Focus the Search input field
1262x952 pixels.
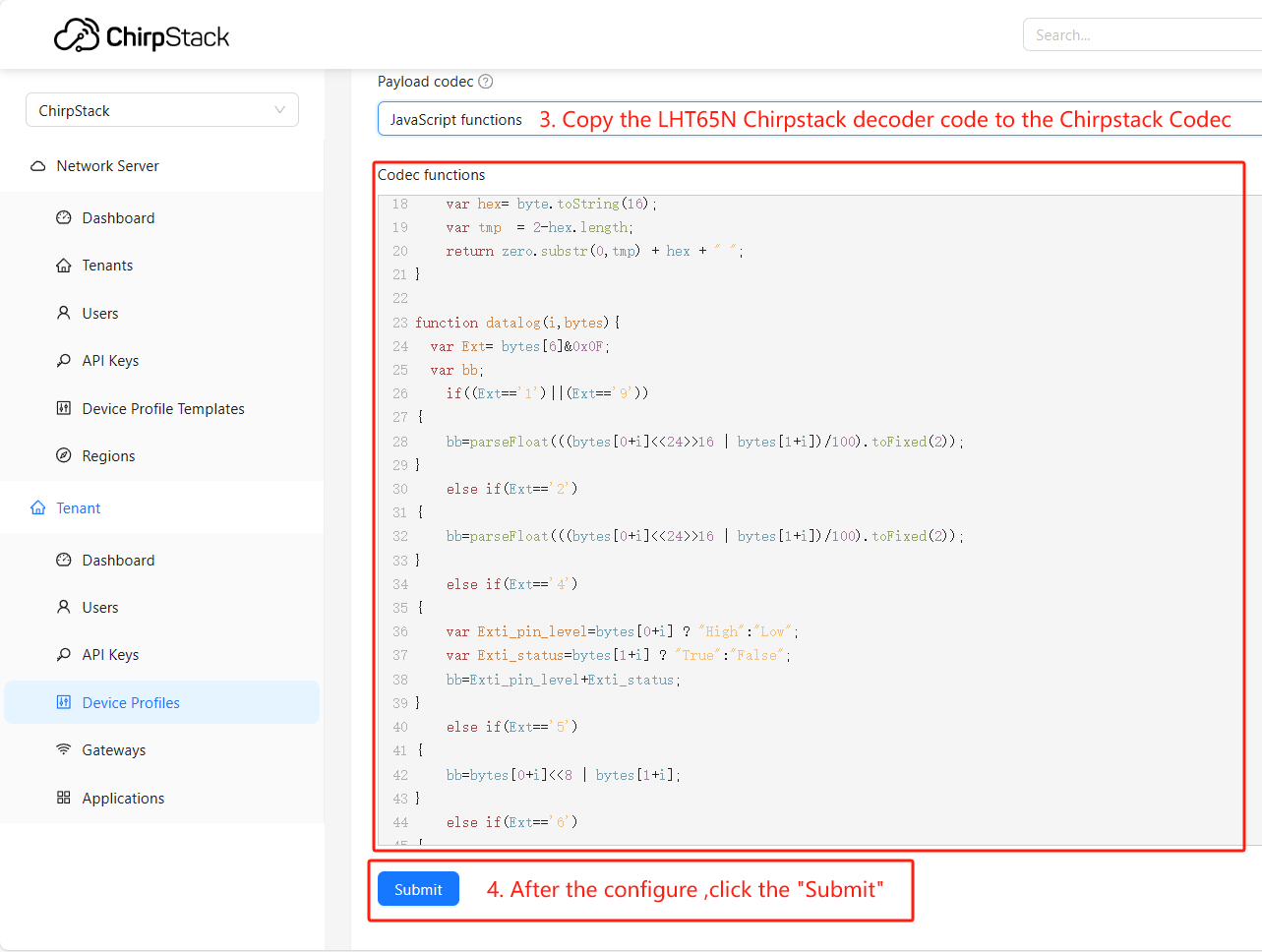click(1142, 34)
